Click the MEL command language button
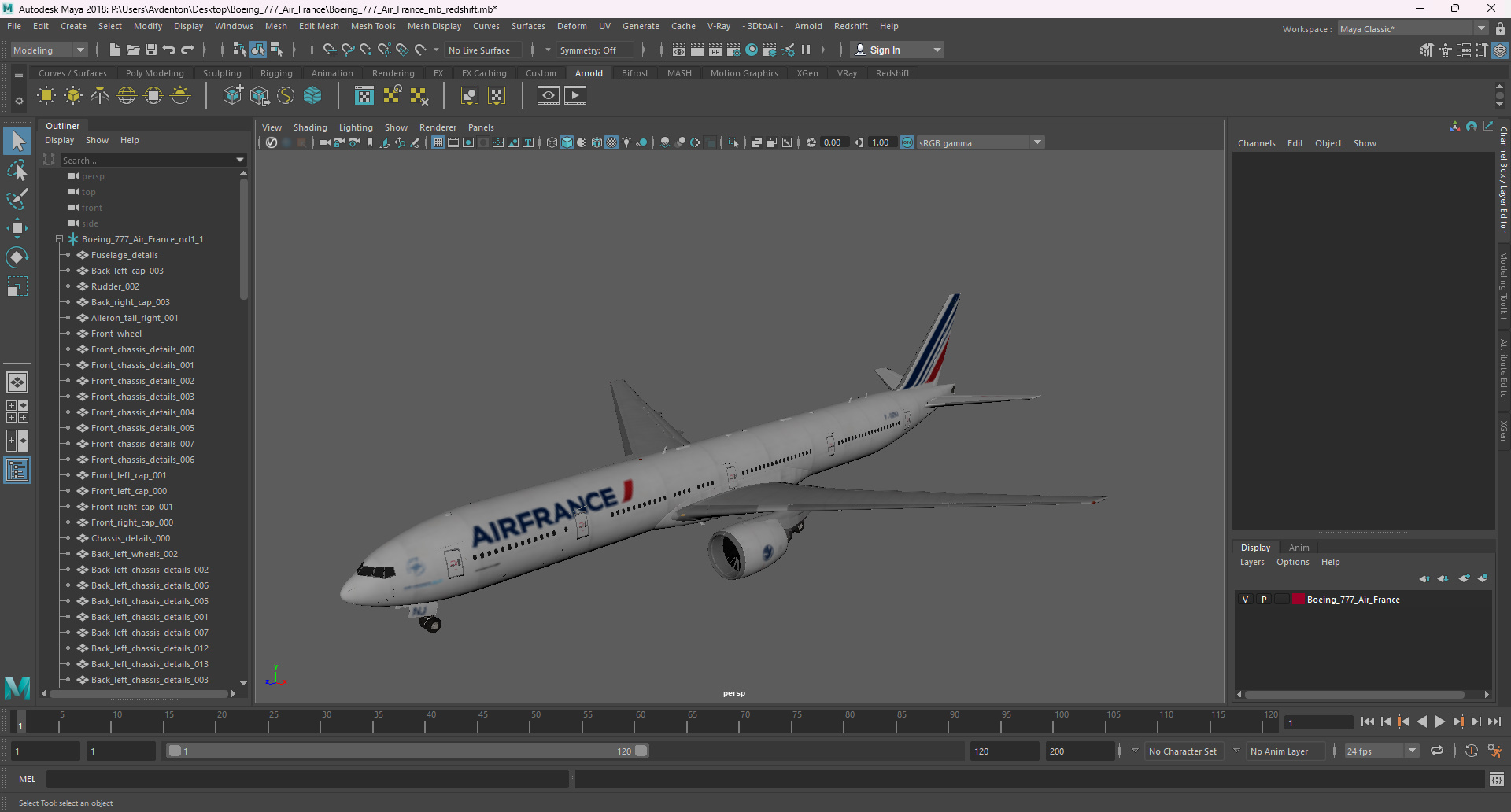 28,779
